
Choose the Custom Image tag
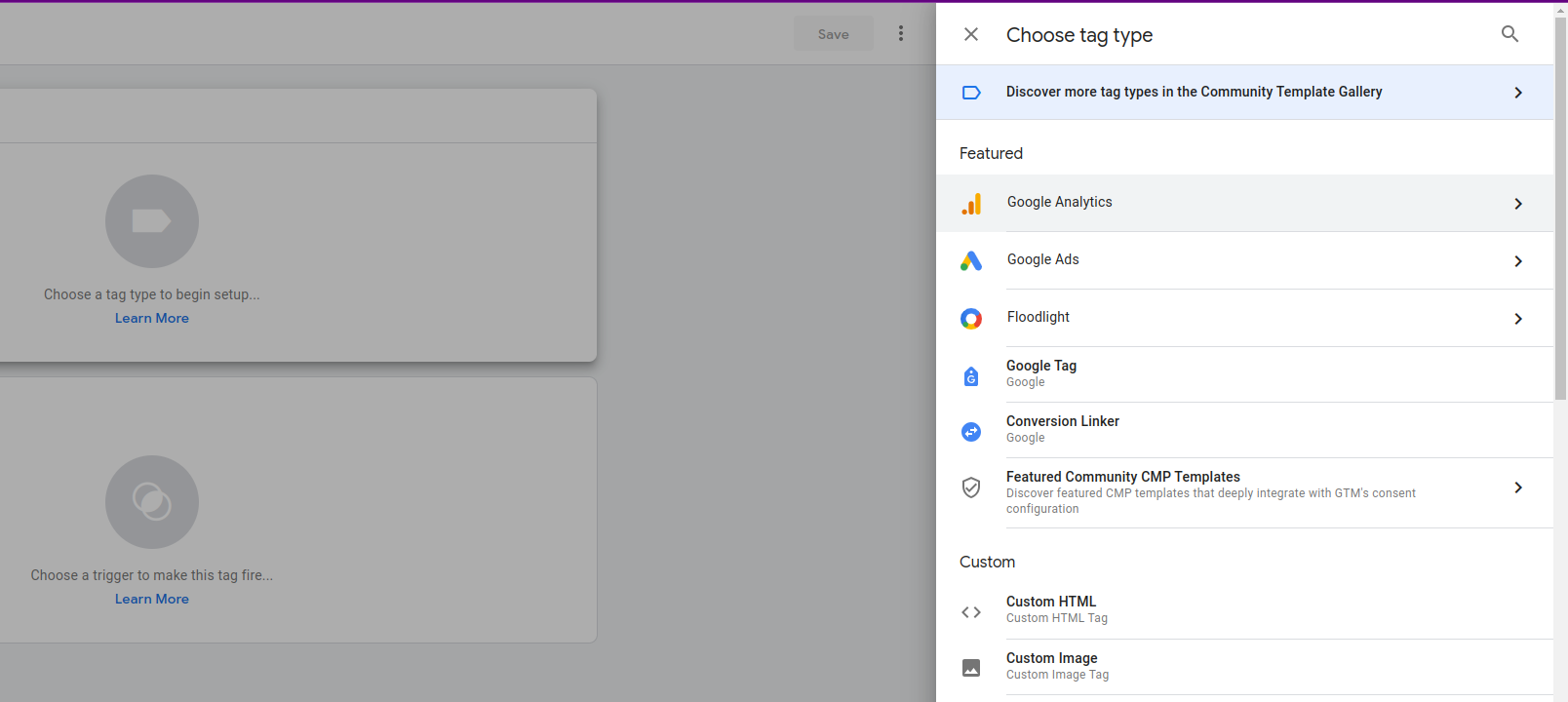[x=1244, y=667]
